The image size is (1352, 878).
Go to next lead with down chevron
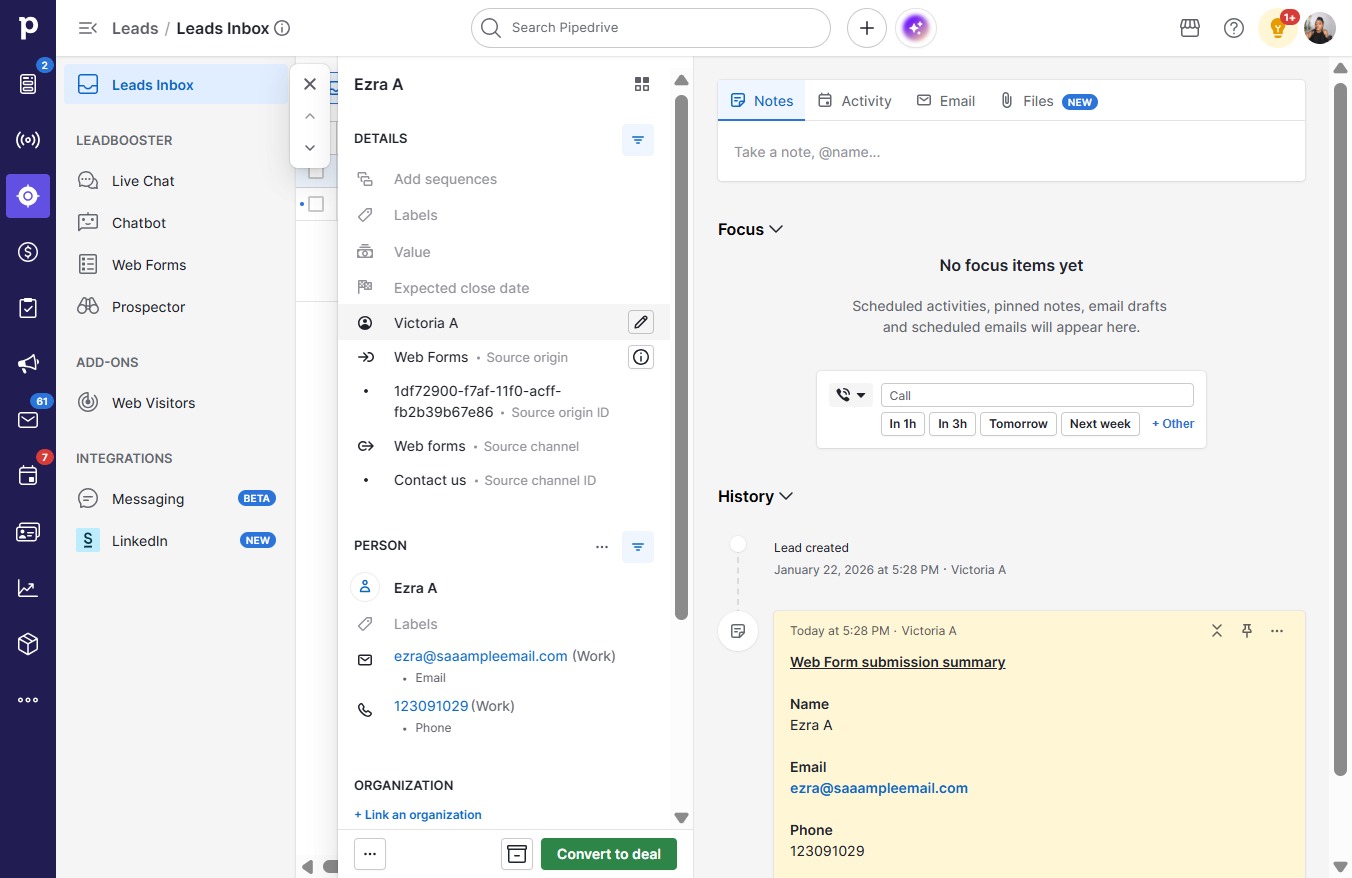pos(310,148)
